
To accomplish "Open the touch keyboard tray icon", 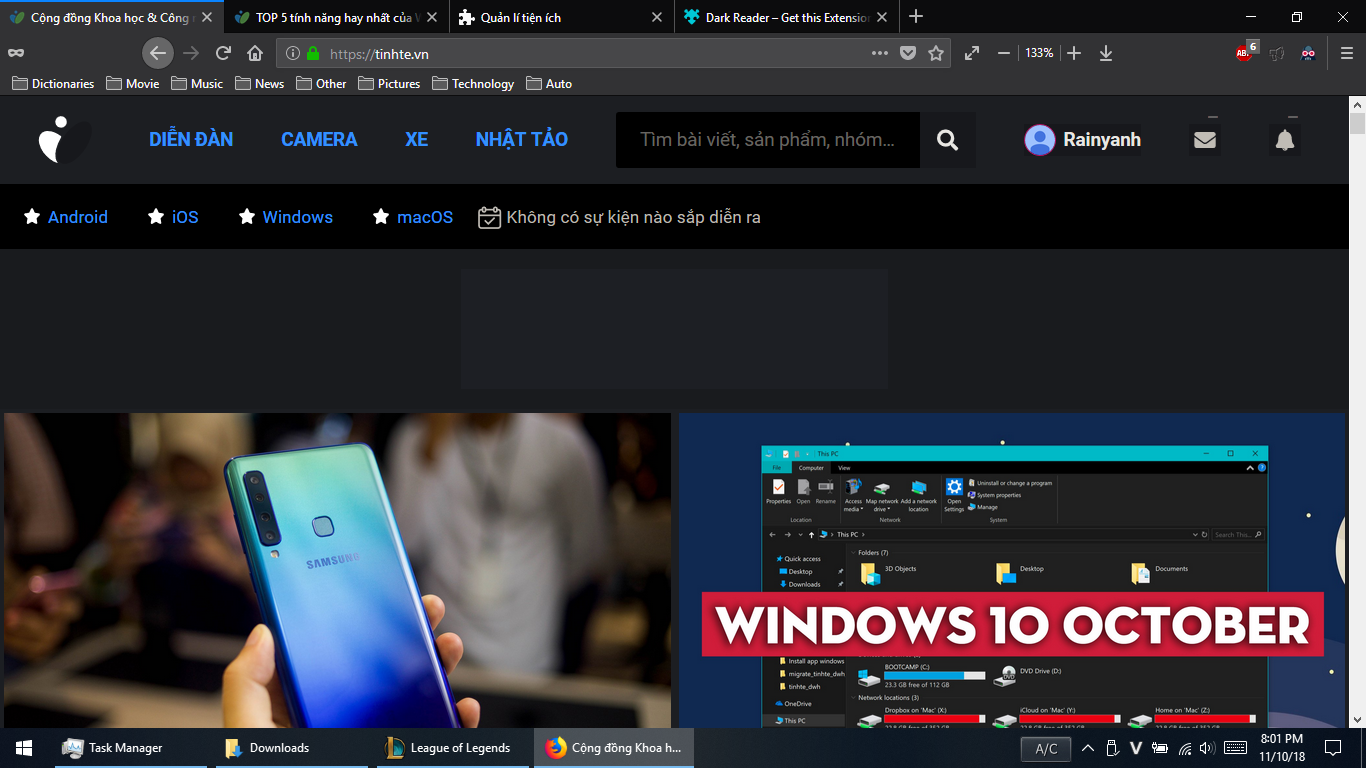I will [1235, 748].
